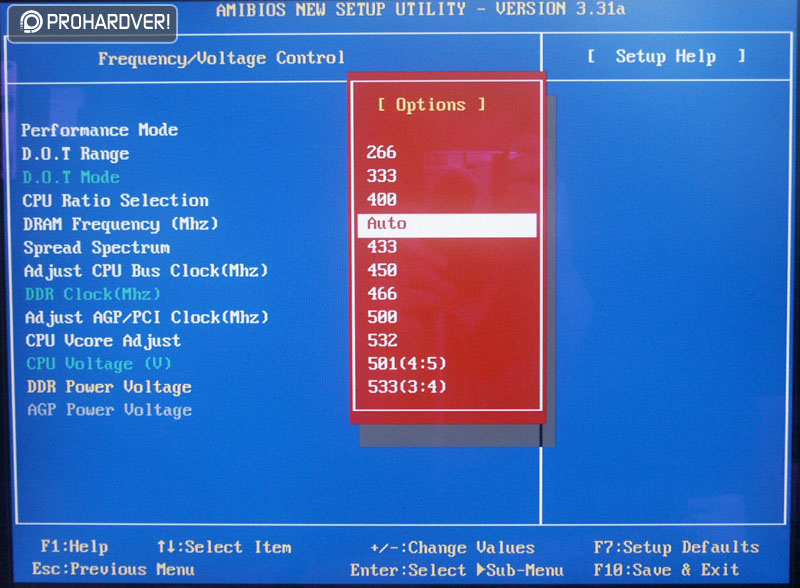Select Adjust AGP/PCI Clock(Mhz)
The width and height of the screenshot is (800, 588).
coord(147,317)
